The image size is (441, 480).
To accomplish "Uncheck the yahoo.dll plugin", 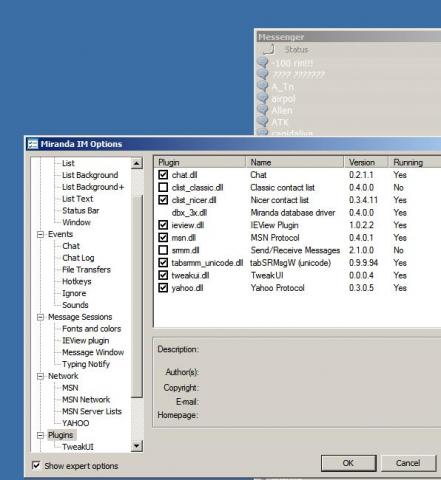I will [163, 288].
